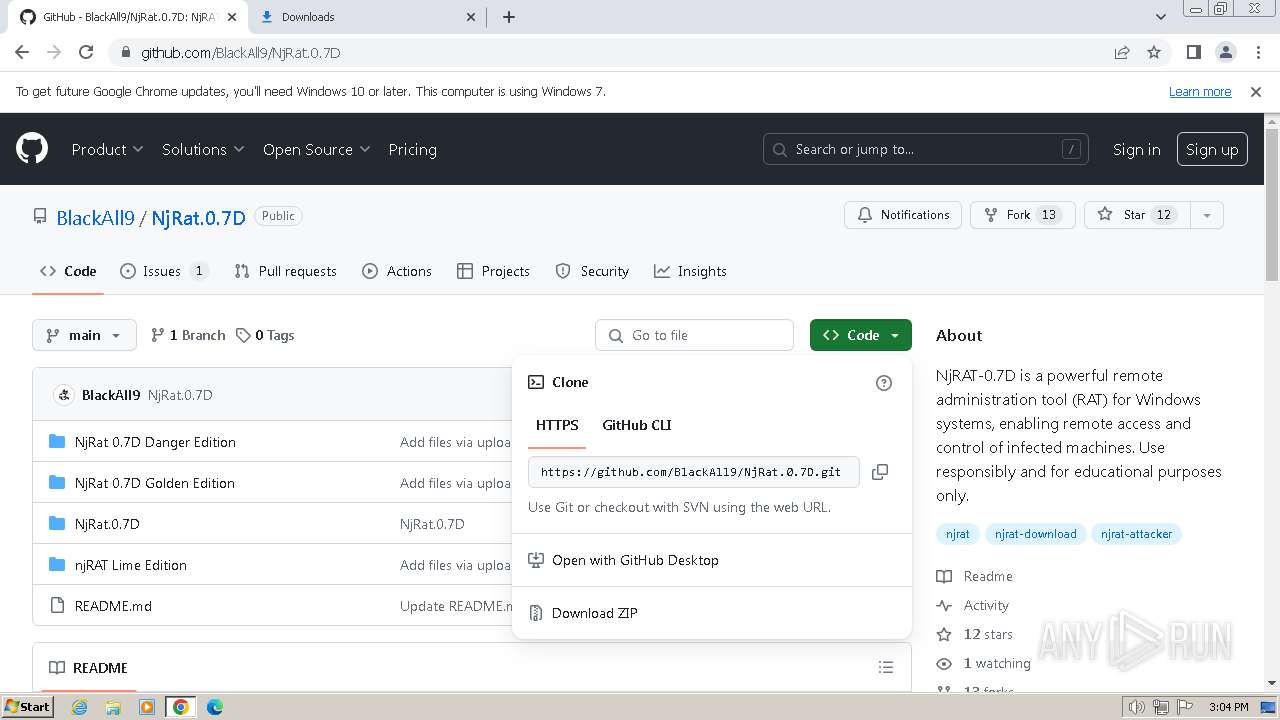Click the njrat-download topic tag
Viewport: 1280px width, 720px height.
pos(1036,534)
